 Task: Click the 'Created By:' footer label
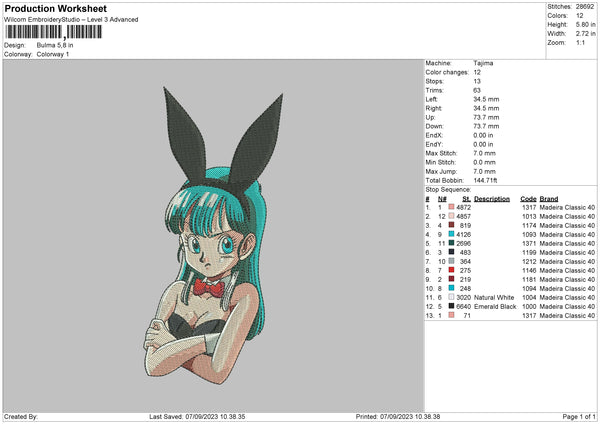pyautogui.click(x=21, y=416)
